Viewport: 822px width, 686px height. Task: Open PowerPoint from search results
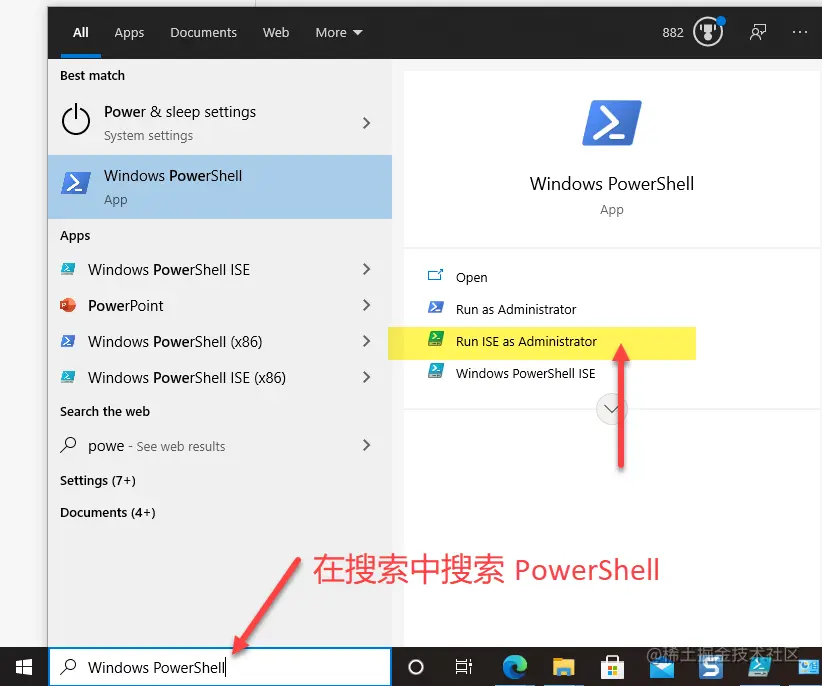(x=127, y=305)
